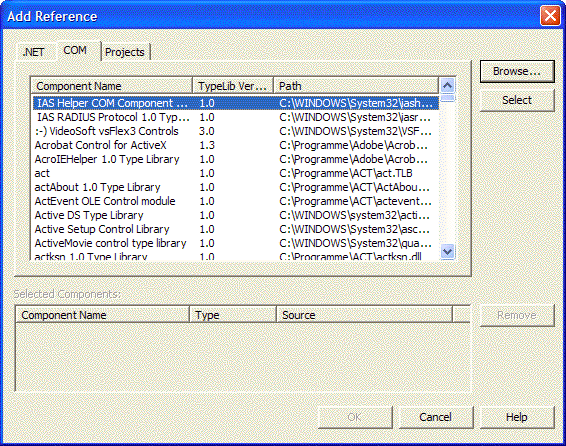Click Type header in Selected Components
566x446 pixels.
tap(233, 315)
